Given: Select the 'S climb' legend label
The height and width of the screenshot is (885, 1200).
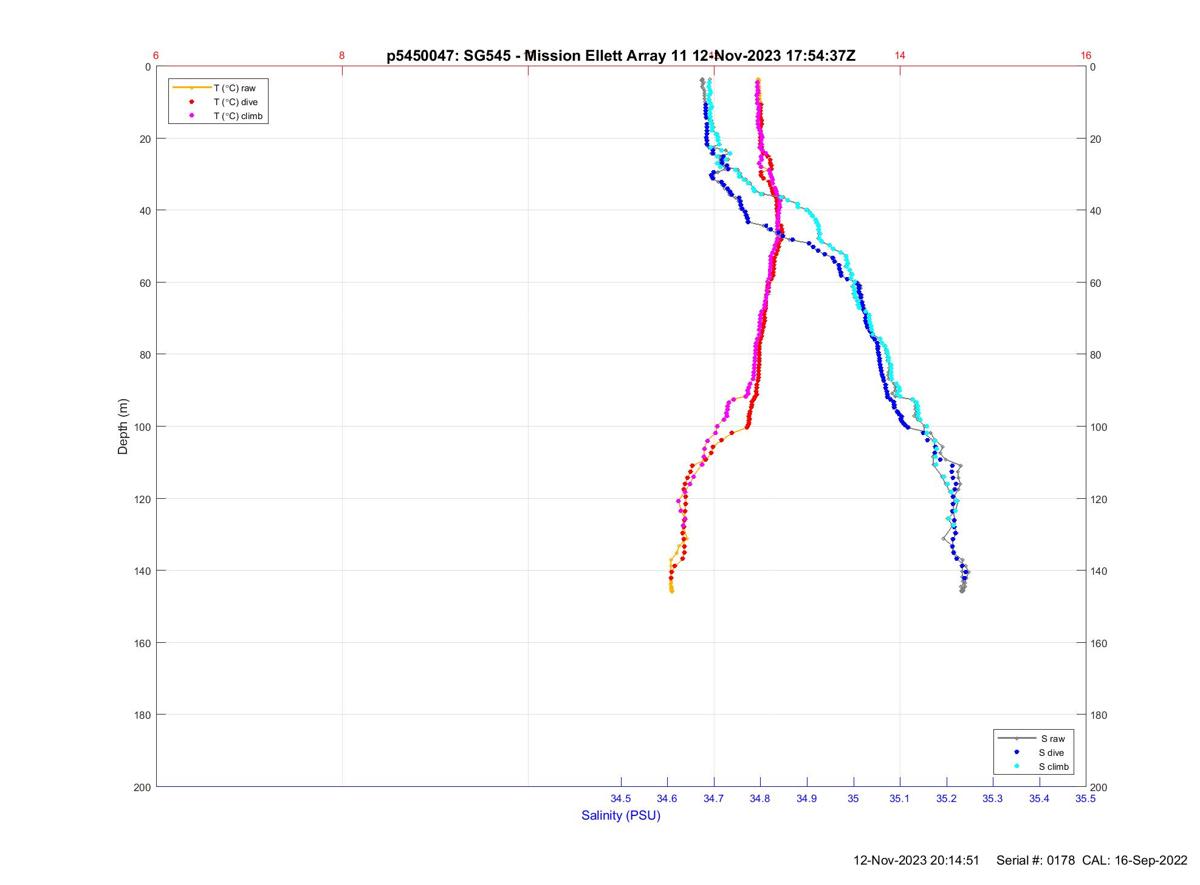Looking at the screenshot, I should point(1054,766).
